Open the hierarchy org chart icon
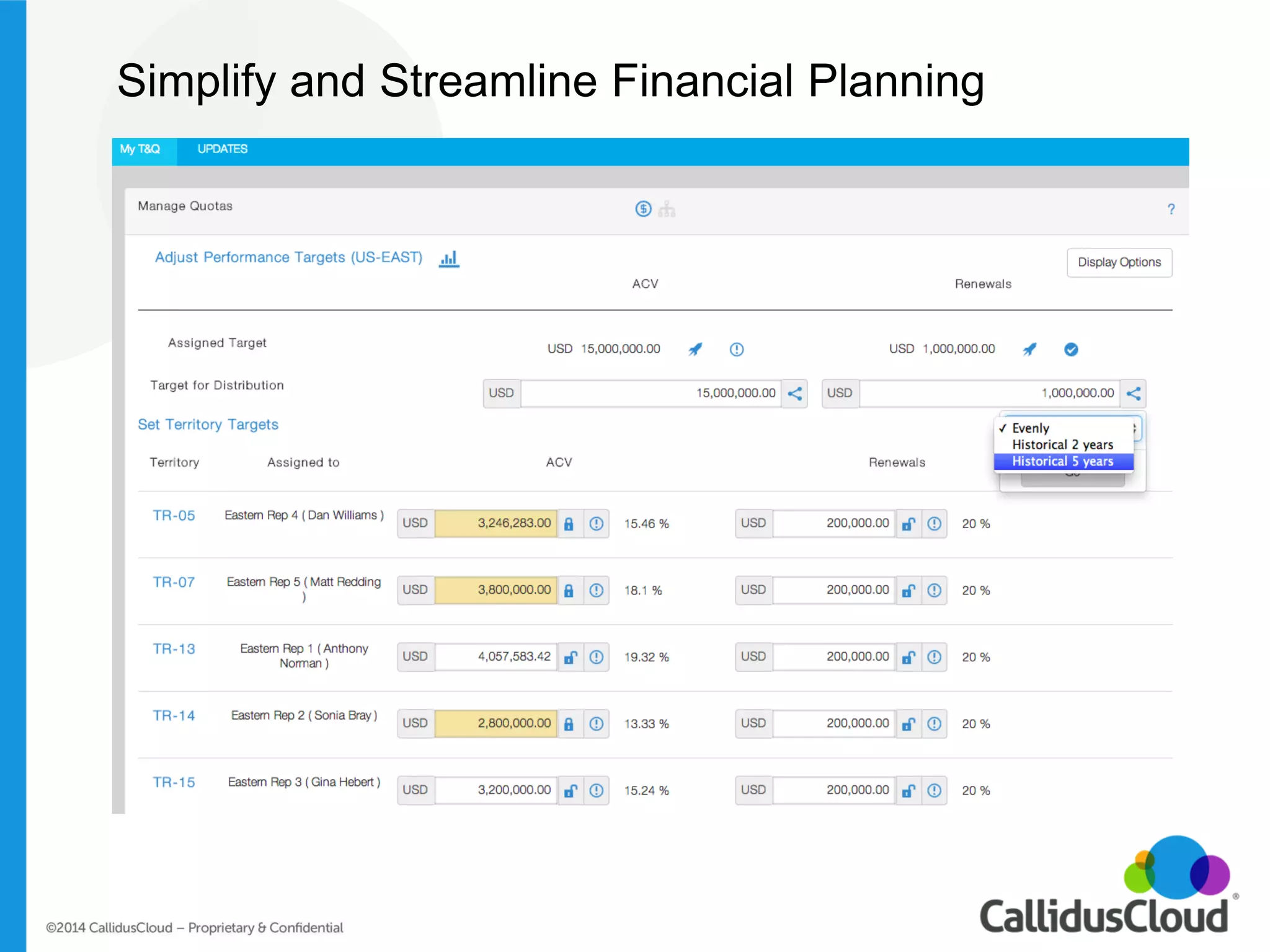 point(667,209)
